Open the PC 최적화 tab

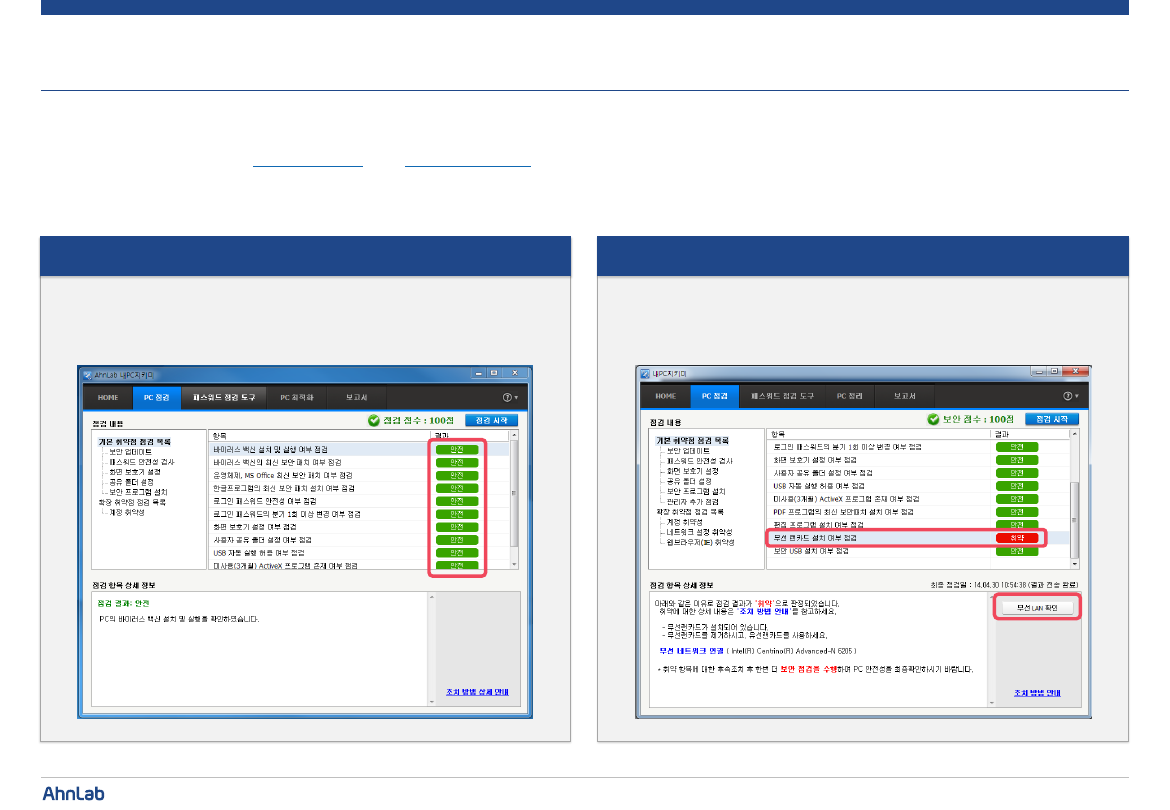296,398
